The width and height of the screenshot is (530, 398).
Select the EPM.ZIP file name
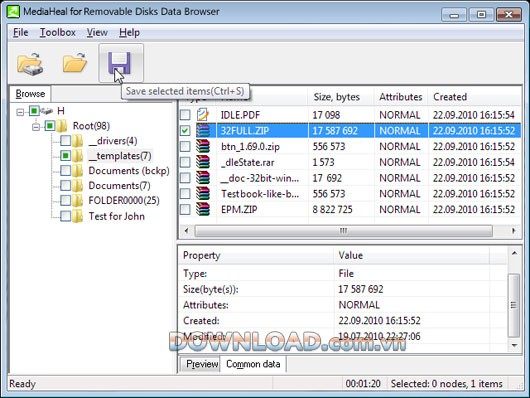point(239,209)
